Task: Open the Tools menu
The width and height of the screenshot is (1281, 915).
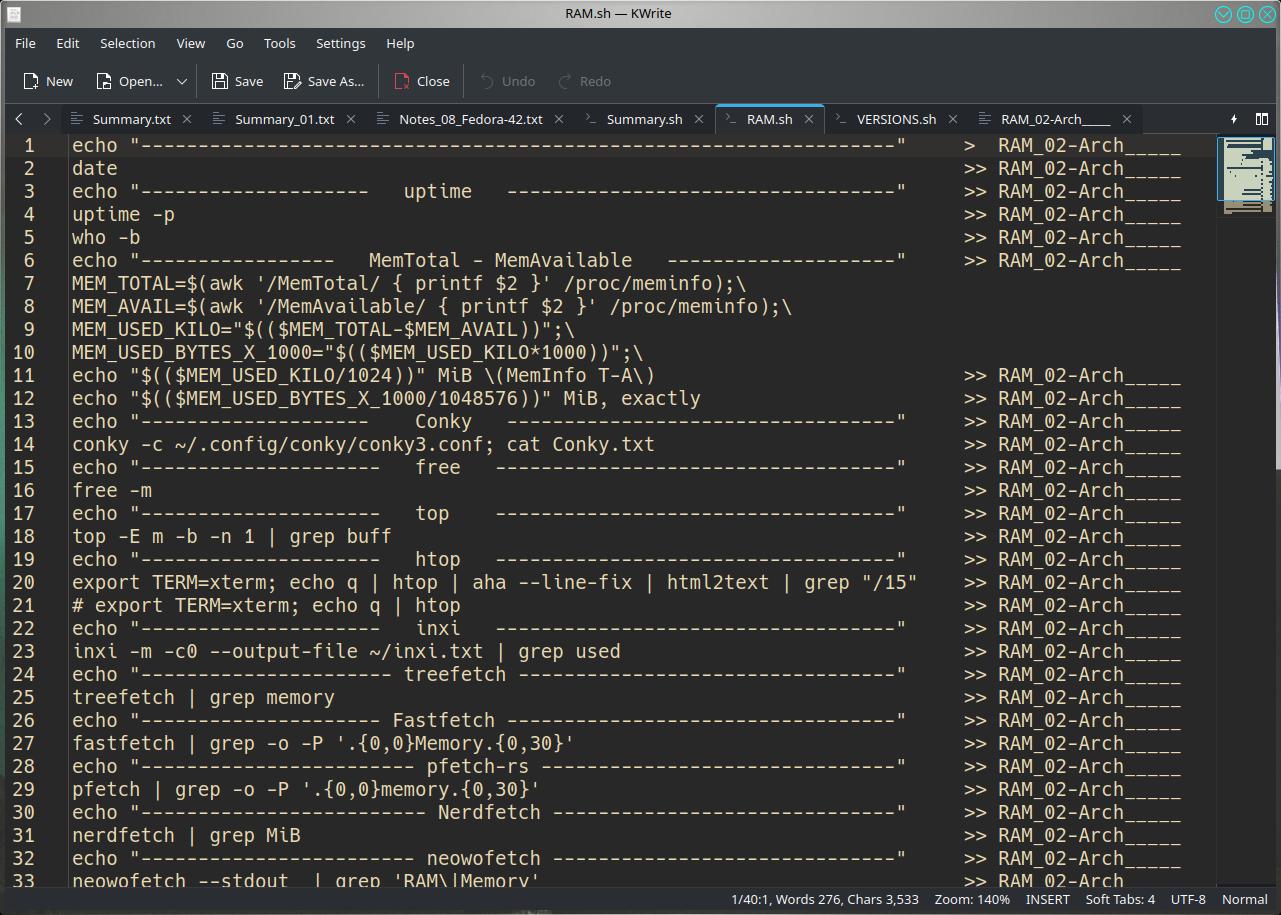Action: [279, 43]
